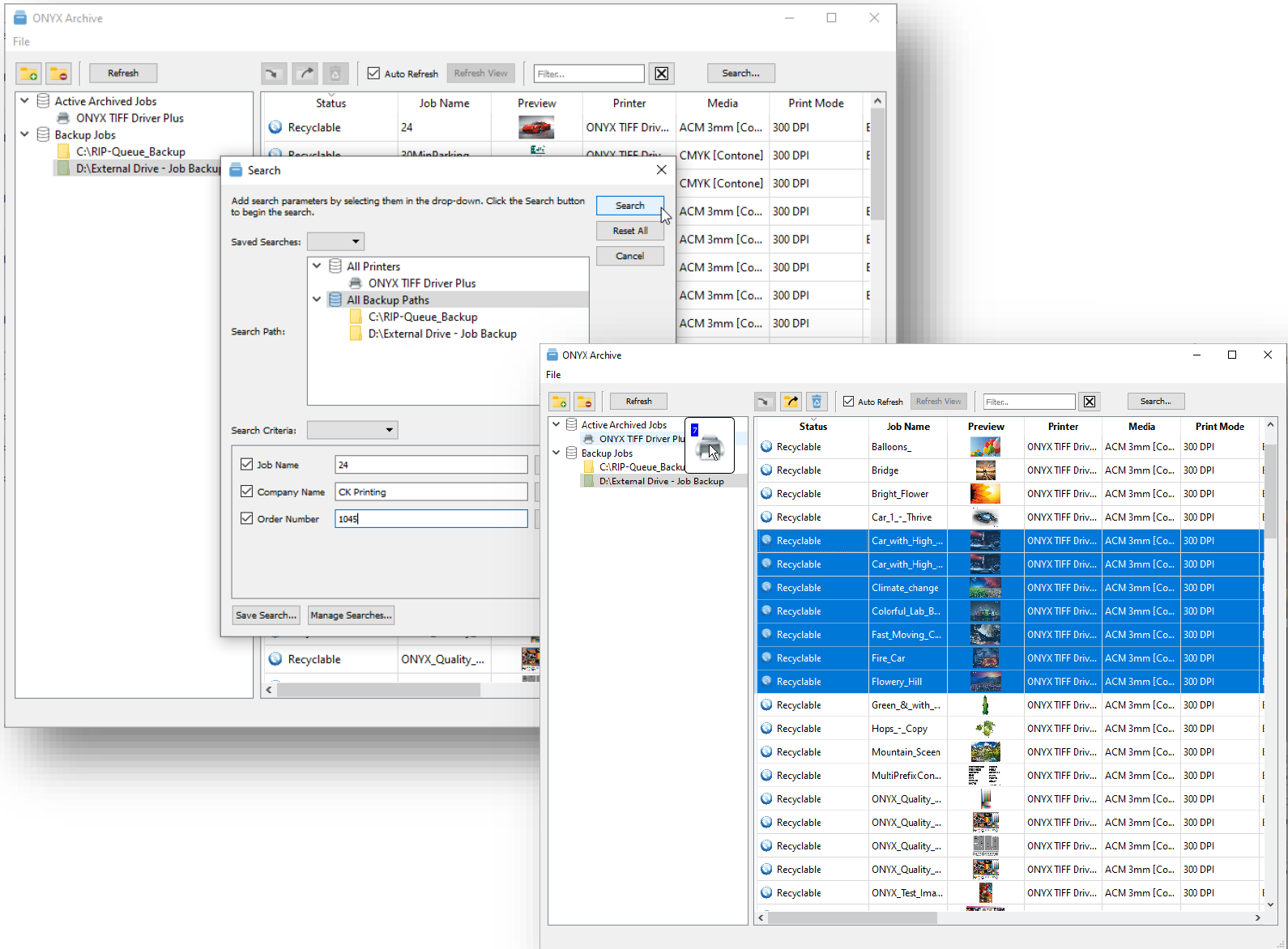Toggle Auto Refresh in the front window
Image resolution: width=1288 pixels, height=949 pixels.
click(849, 402)
